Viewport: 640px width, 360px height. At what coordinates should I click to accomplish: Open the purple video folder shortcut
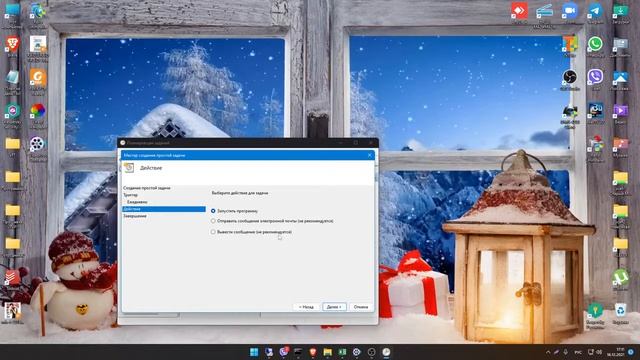620,110
